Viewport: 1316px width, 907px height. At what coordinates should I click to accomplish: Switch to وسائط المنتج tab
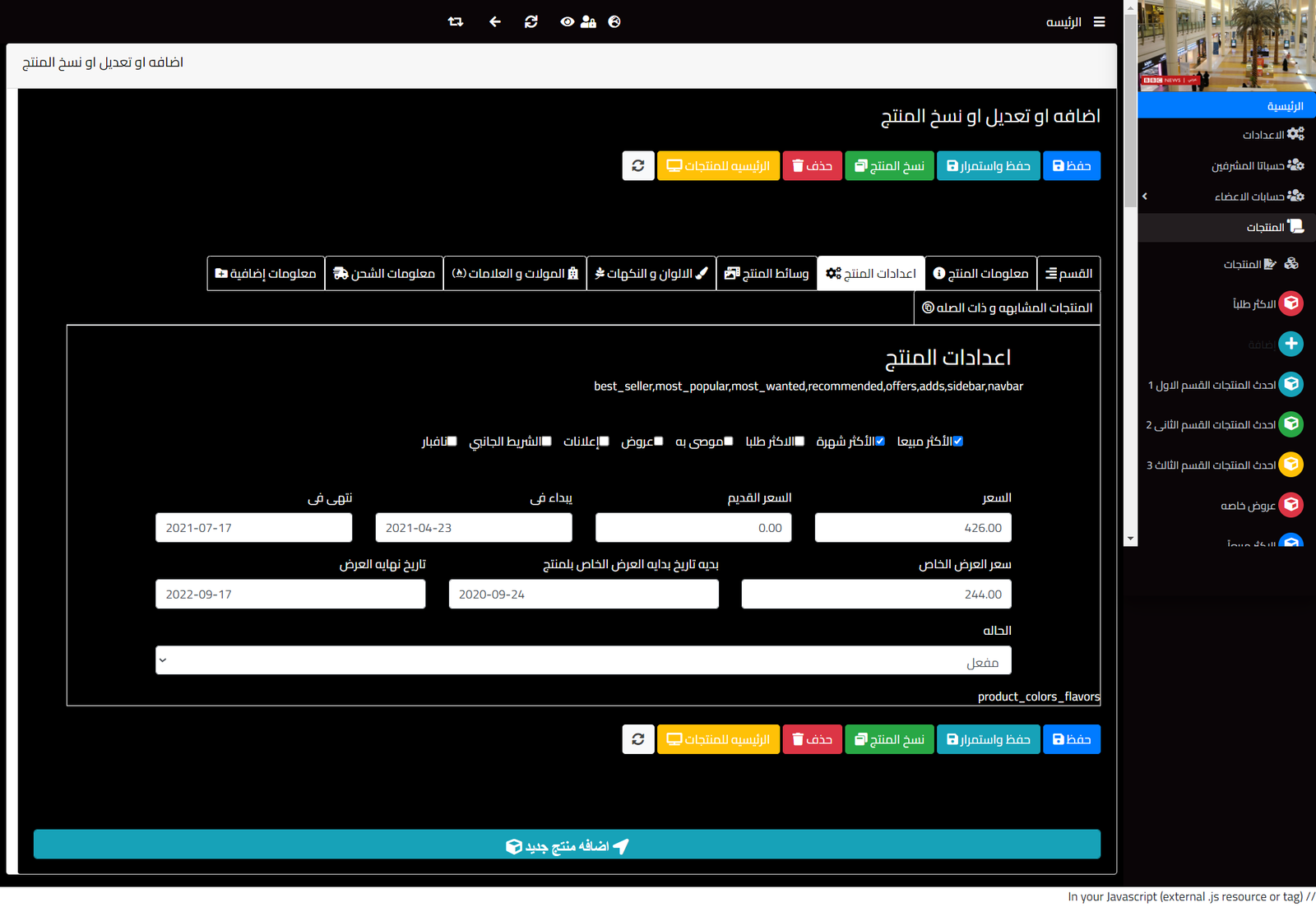tap(767, 274)
